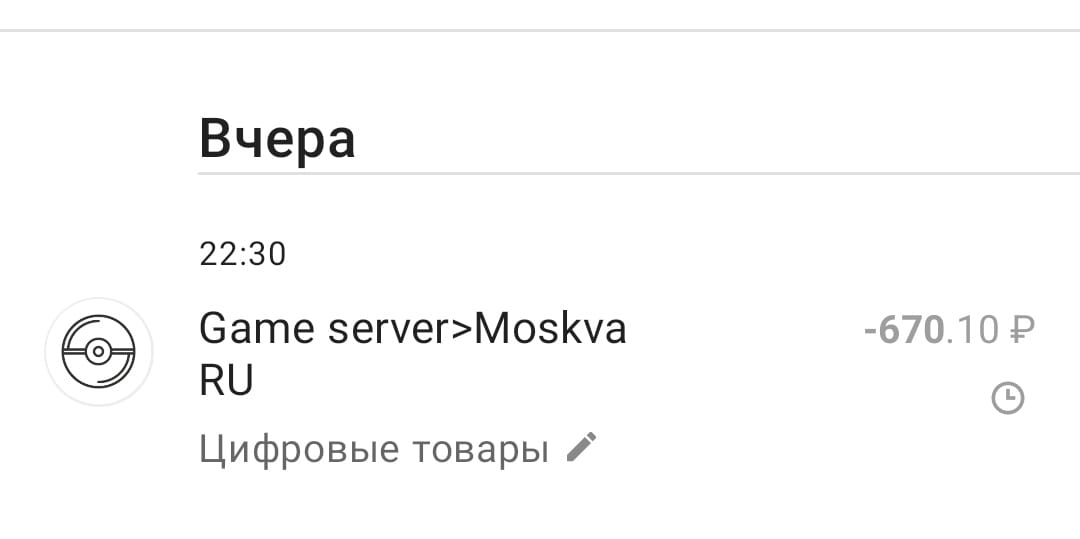Click the top separator line above Вчера

pyautogui.click(x=540, y=30)
